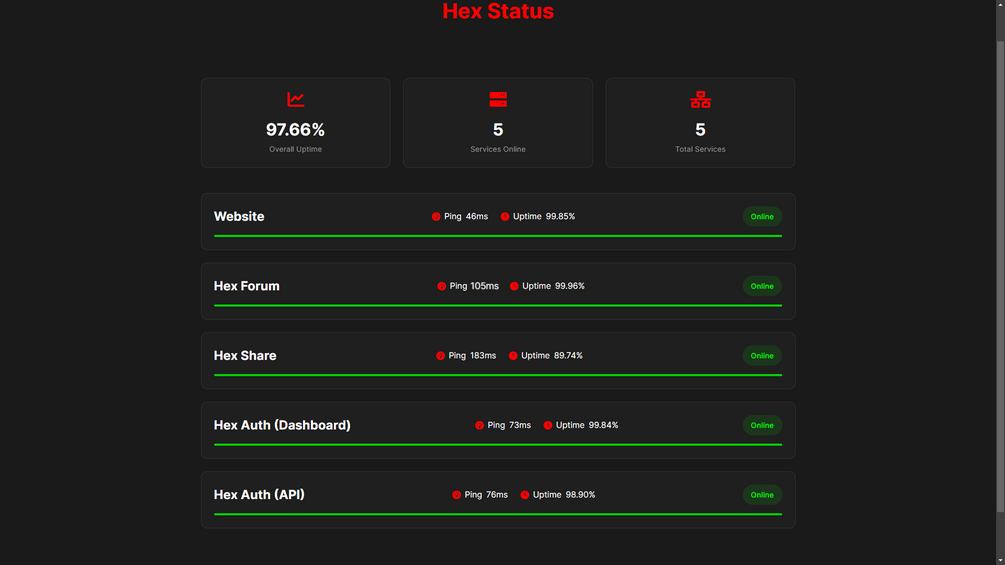The width and height of the screenshot is (1005, 565).
Task: Click the green status bar under Hex Share
Action: tap(498, 375)
